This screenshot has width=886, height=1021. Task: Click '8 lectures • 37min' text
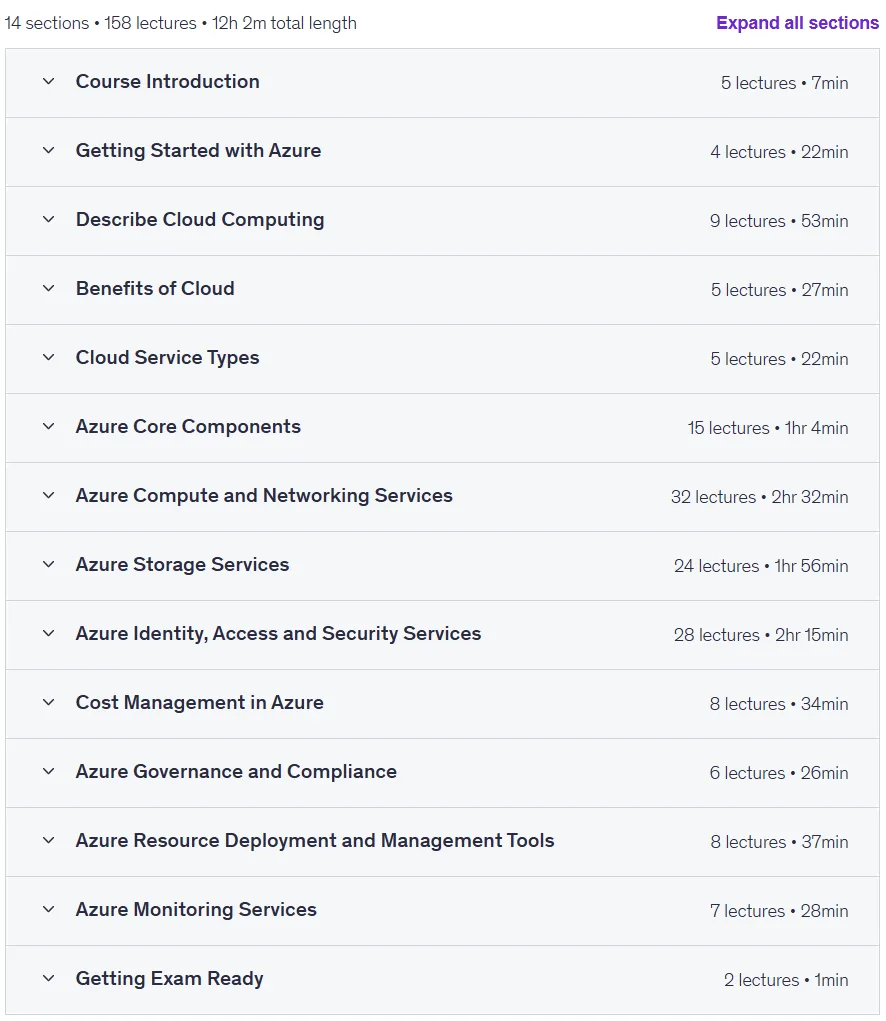(779, 843)
